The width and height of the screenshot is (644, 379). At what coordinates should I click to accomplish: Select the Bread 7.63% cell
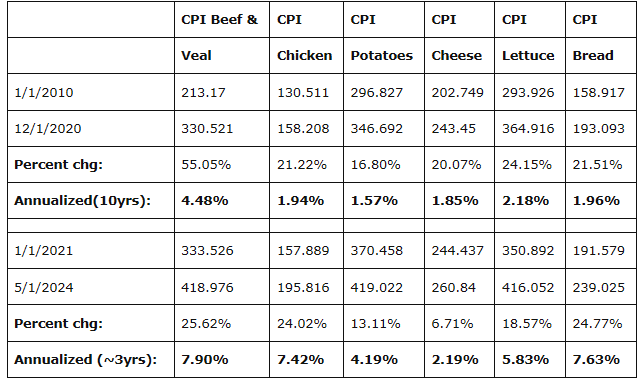pyautogui.click(x=601, y=360)
